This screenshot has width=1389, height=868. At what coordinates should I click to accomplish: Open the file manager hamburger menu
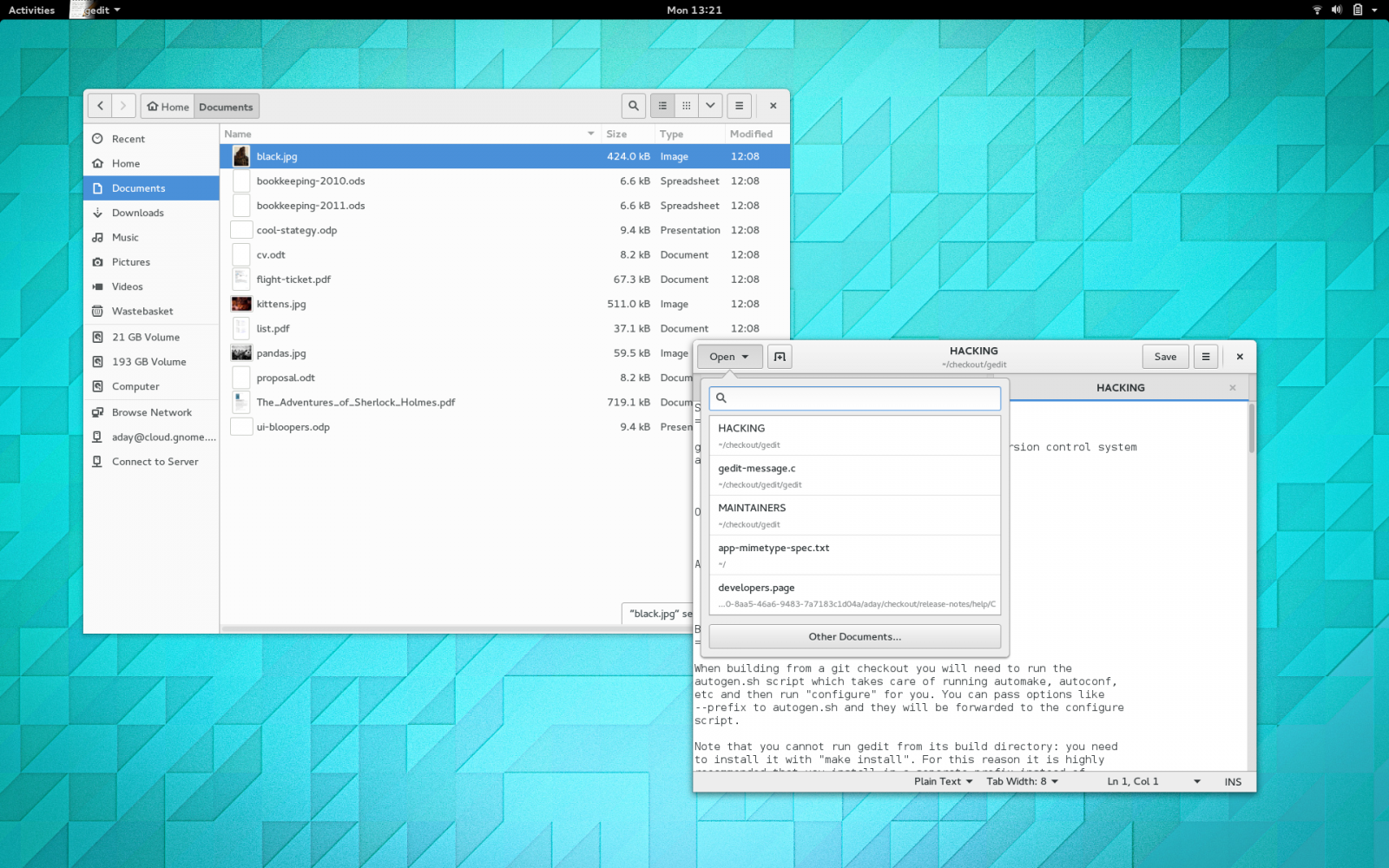(739, 106)
